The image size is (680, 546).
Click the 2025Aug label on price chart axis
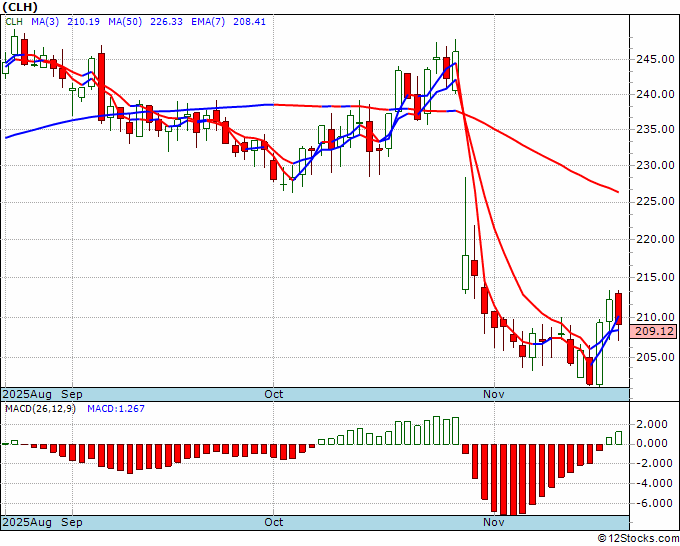28,394
